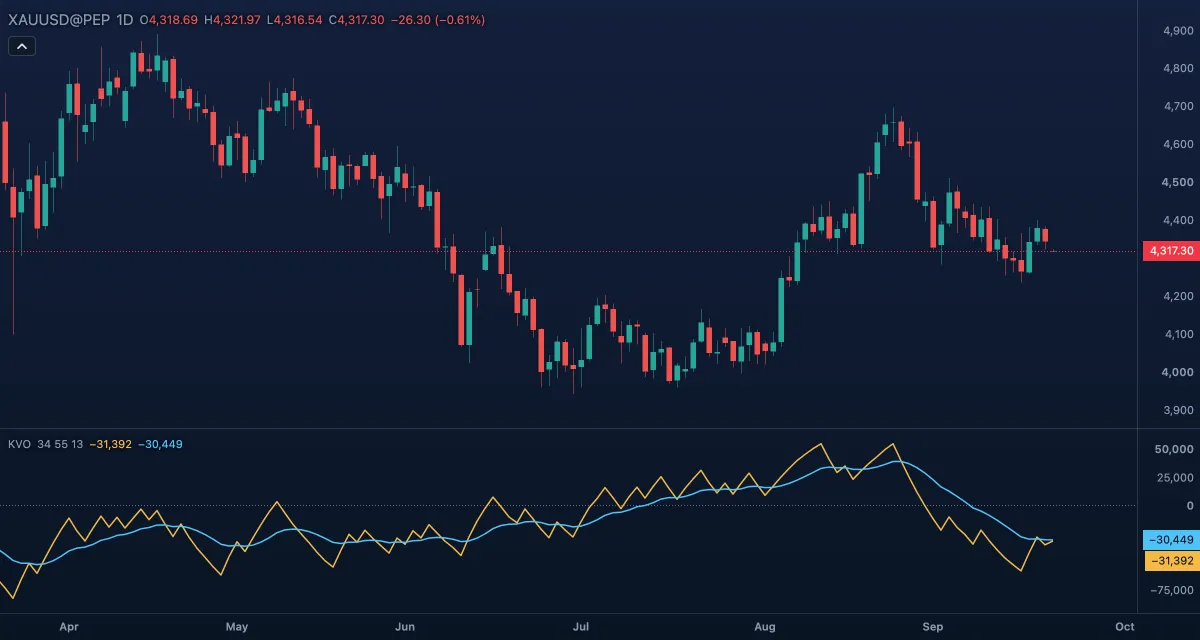Click the 0 KVO scale label
Viewport: 1200px width, 640px height.
coord(1190,506)
